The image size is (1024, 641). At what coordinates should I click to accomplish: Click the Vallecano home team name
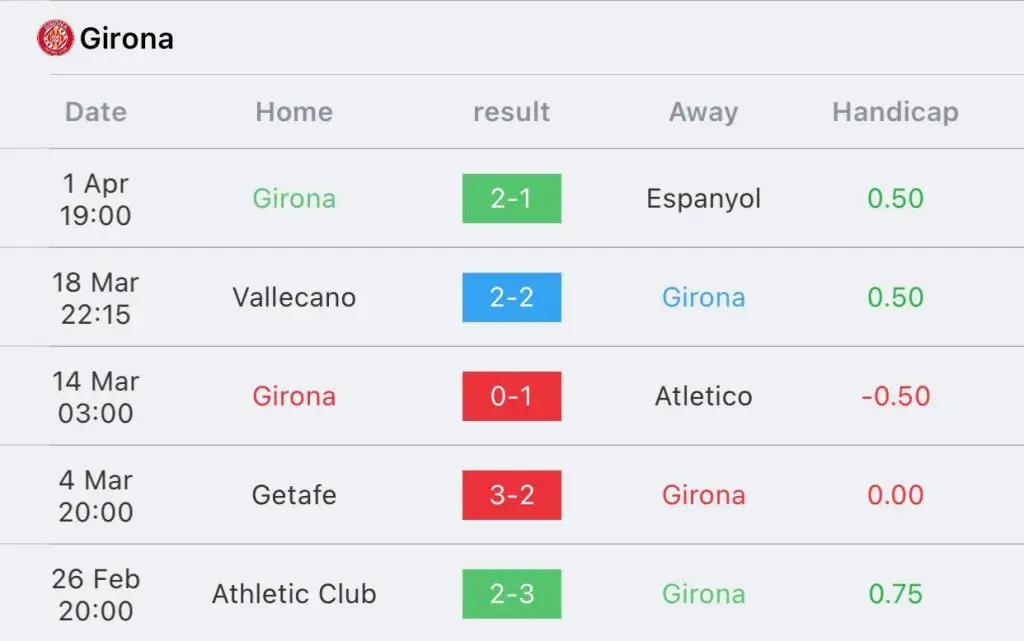(x=294, y=298)
